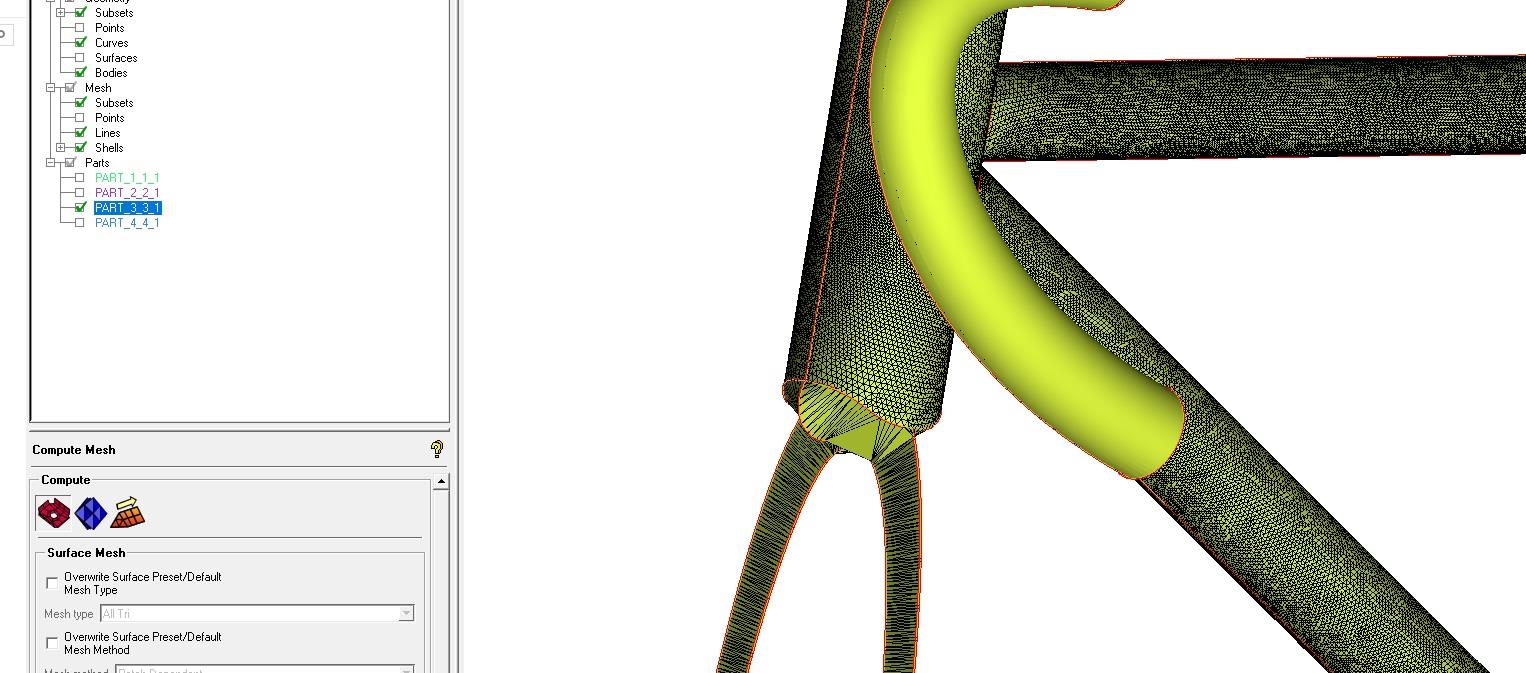Image resolution: width=1526 pixels, height=673 pixels.
Task: Show PART_1_1_1 via its checkbox
Action: point(80,177)
